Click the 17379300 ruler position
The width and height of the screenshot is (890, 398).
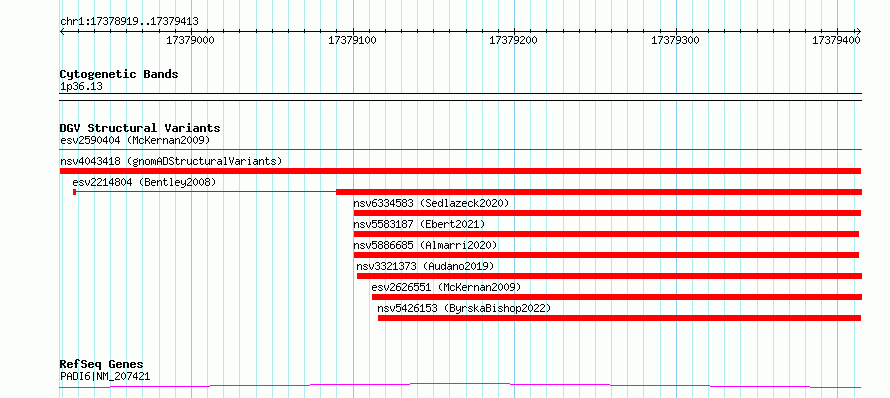(675, 40)
